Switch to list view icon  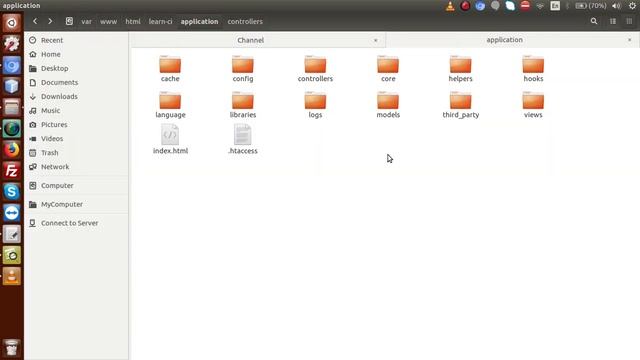[613, 21]
